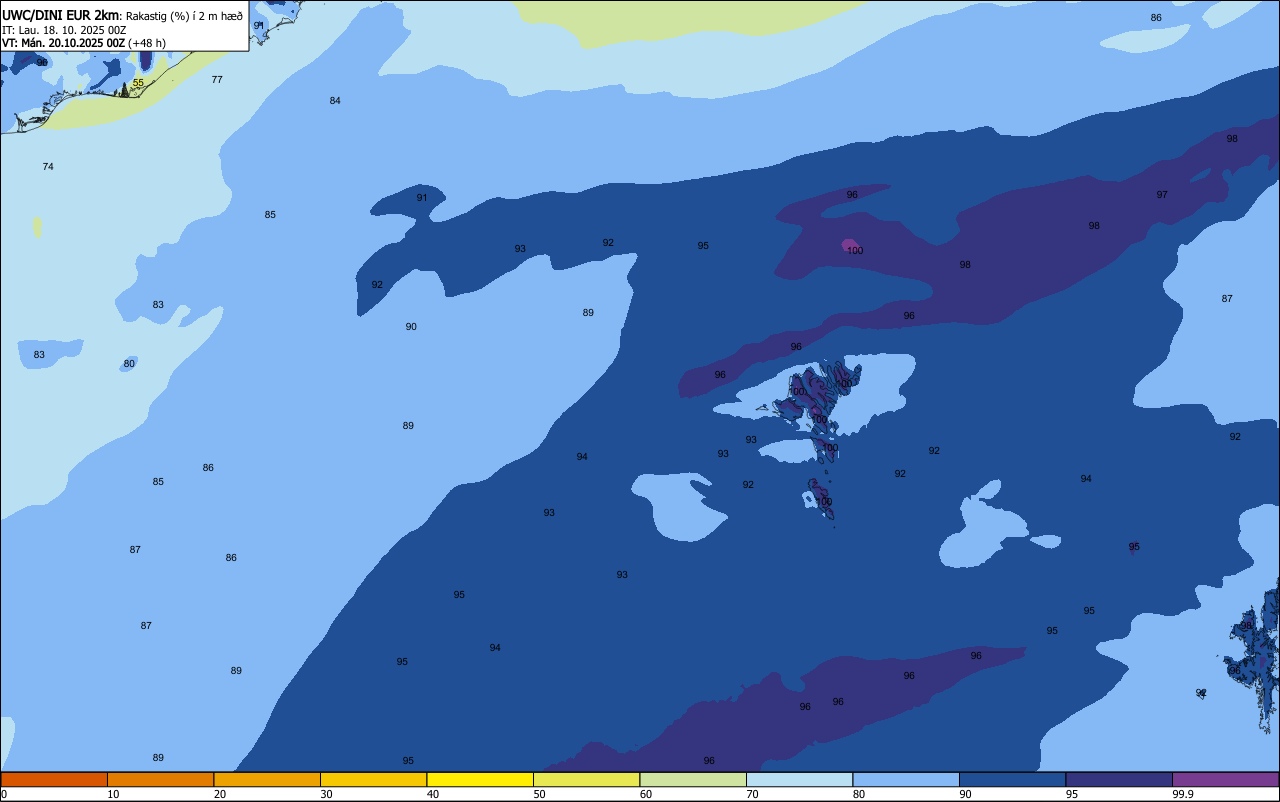This screenshot has width=1280, height=802.
Task: Click the "60" tick label on color scale
Action: coord(645,794)
